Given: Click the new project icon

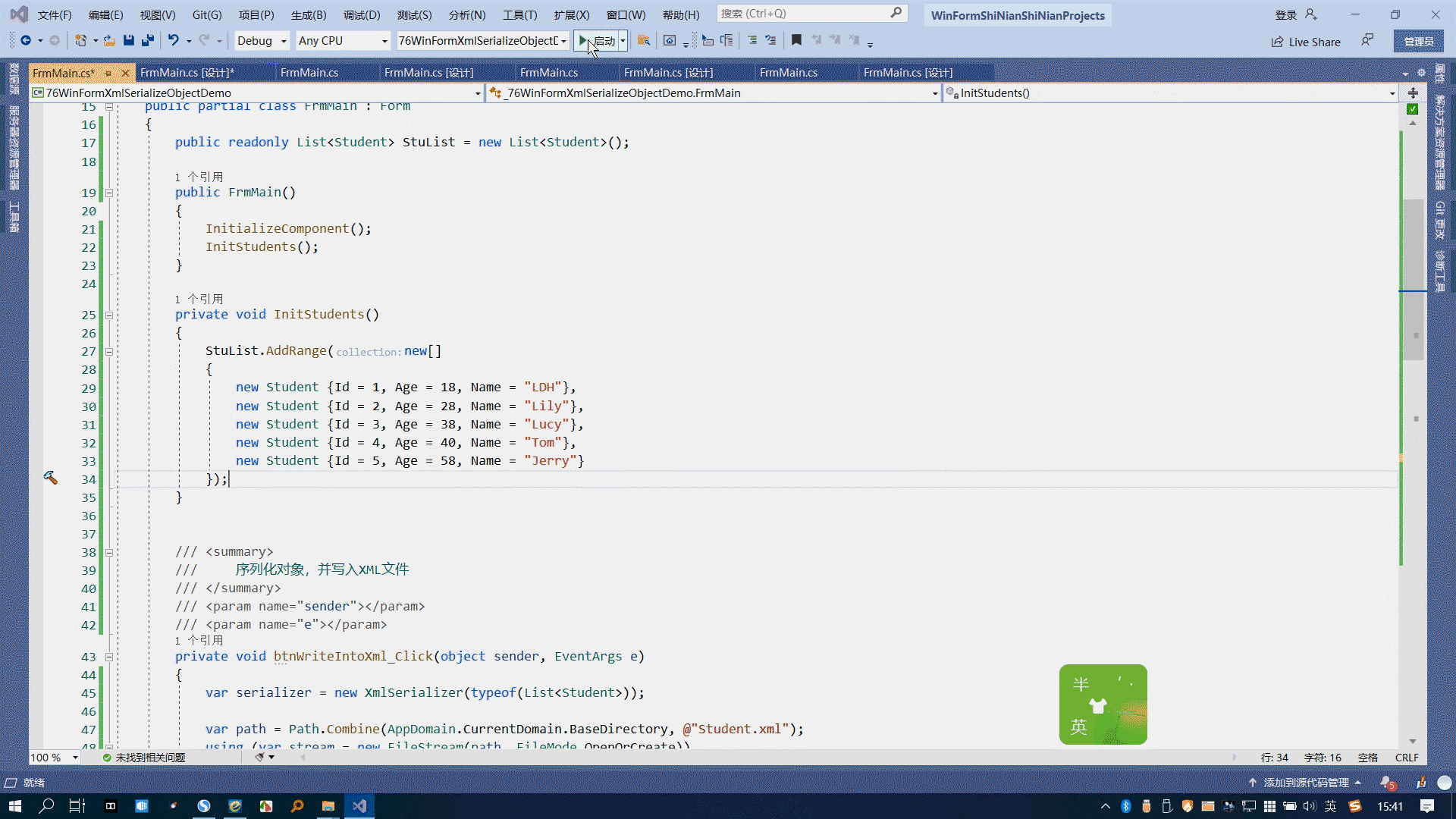Looking at the screenshot, I should (80, 41).
